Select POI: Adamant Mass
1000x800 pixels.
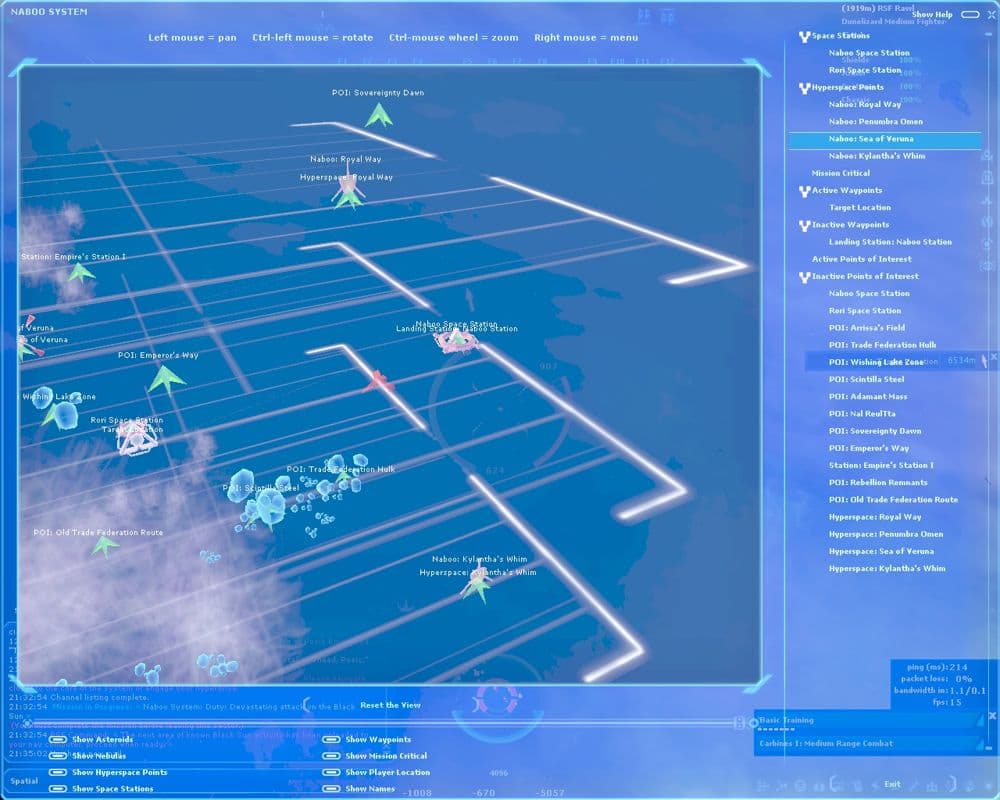pyautogui.click(x=868, y=396)
